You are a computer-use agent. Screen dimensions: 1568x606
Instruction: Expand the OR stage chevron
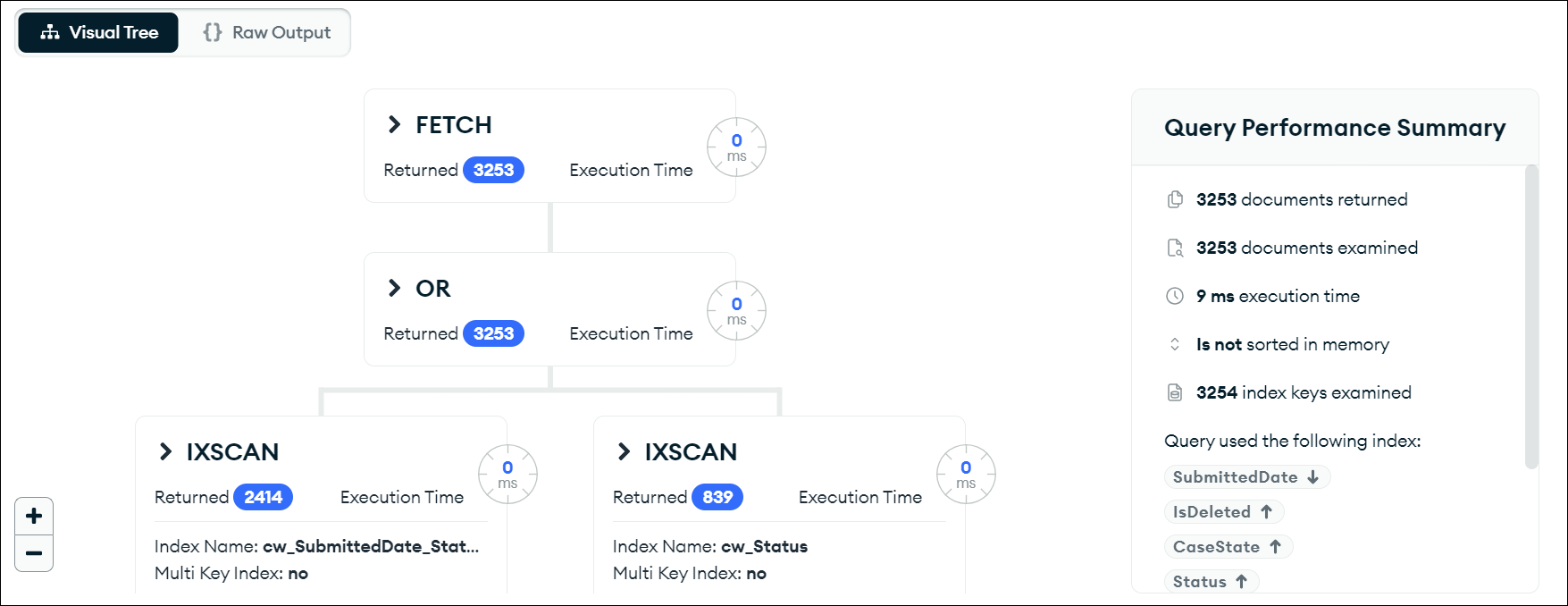[394, 288]
